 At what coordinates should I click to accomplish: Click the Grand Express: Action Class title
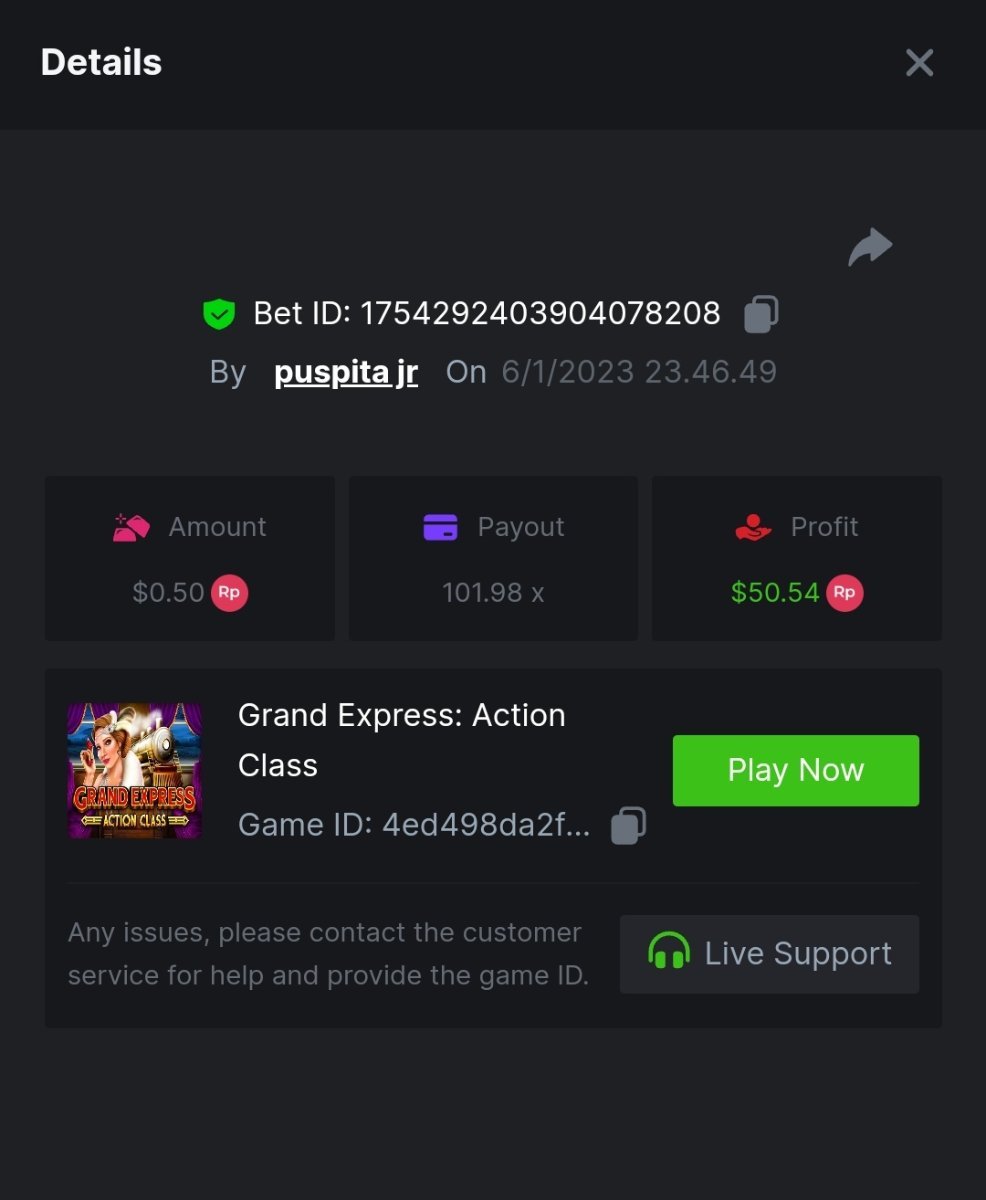pyautogui.click(x=402, y=740)
